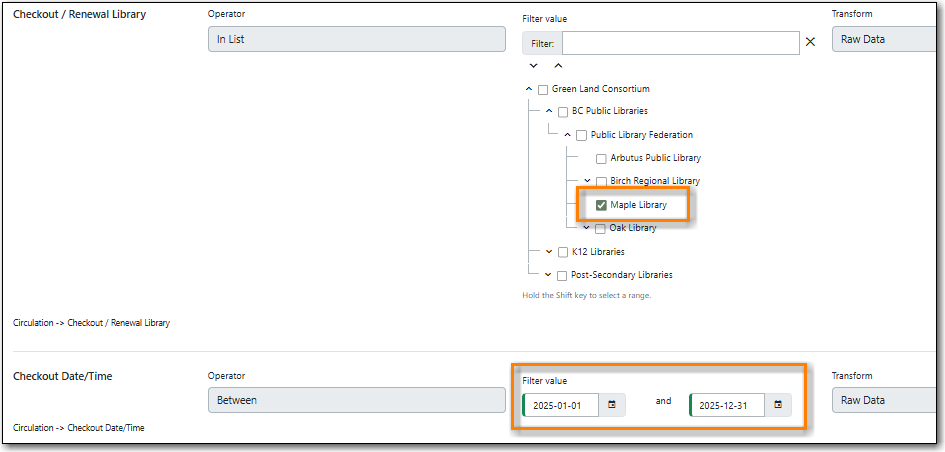Image resolution: width=945 pixels, height=452 pixels.
Task: Check the Arbutus Public Library checkbox
Action: pos(601,158)
